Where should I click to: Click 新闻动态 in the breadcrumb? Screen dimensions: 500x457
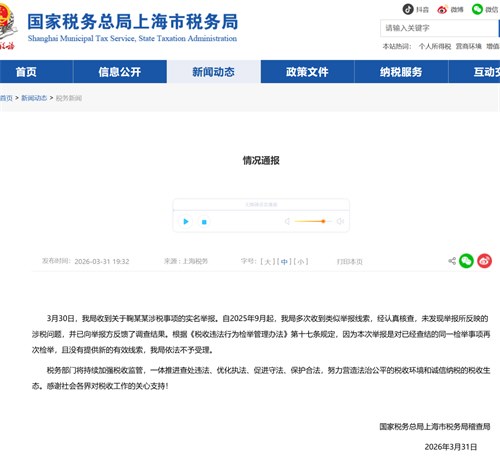pos(34,98)
